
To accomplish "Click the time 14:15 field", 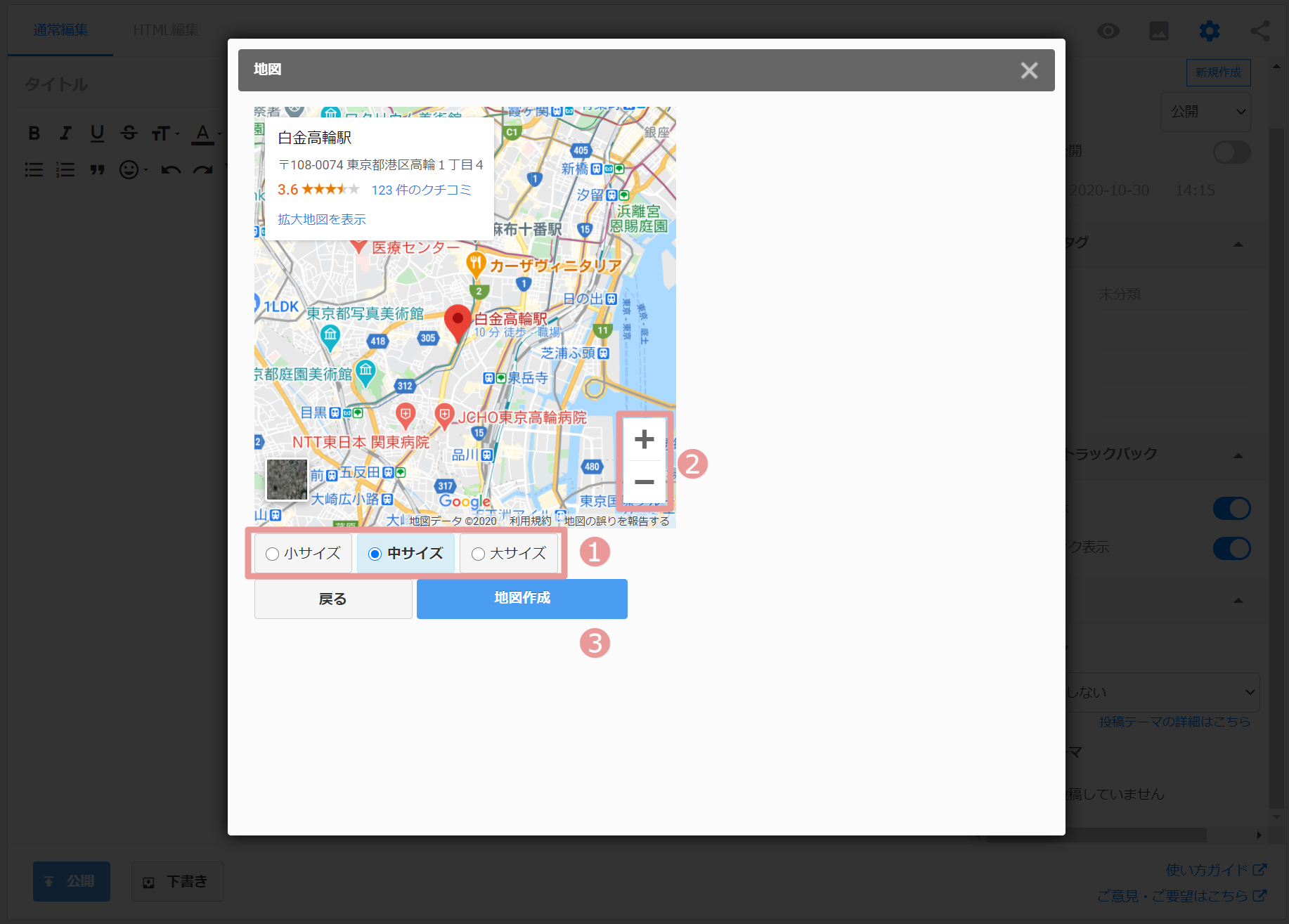I will 1196,190.
